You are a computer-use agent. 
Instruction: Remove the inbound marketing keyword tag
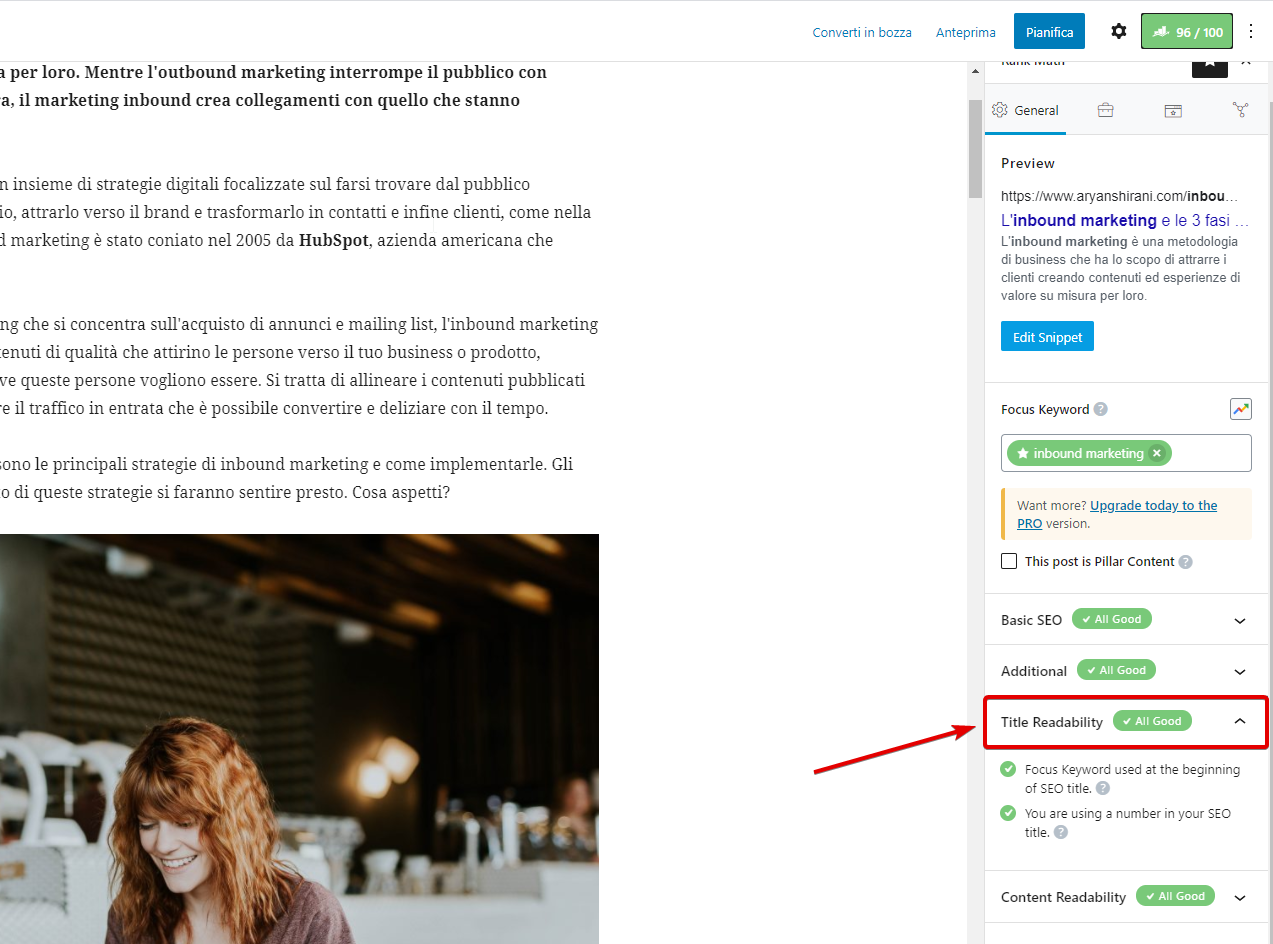coord(1157,453)
